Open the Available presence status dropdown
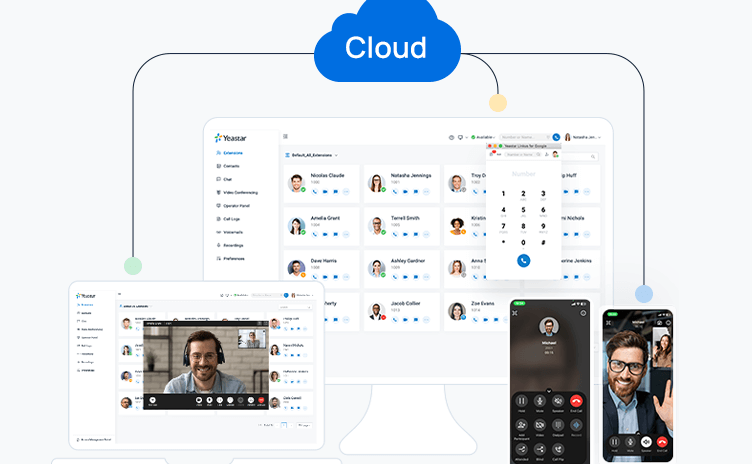 tap(483, 137)
